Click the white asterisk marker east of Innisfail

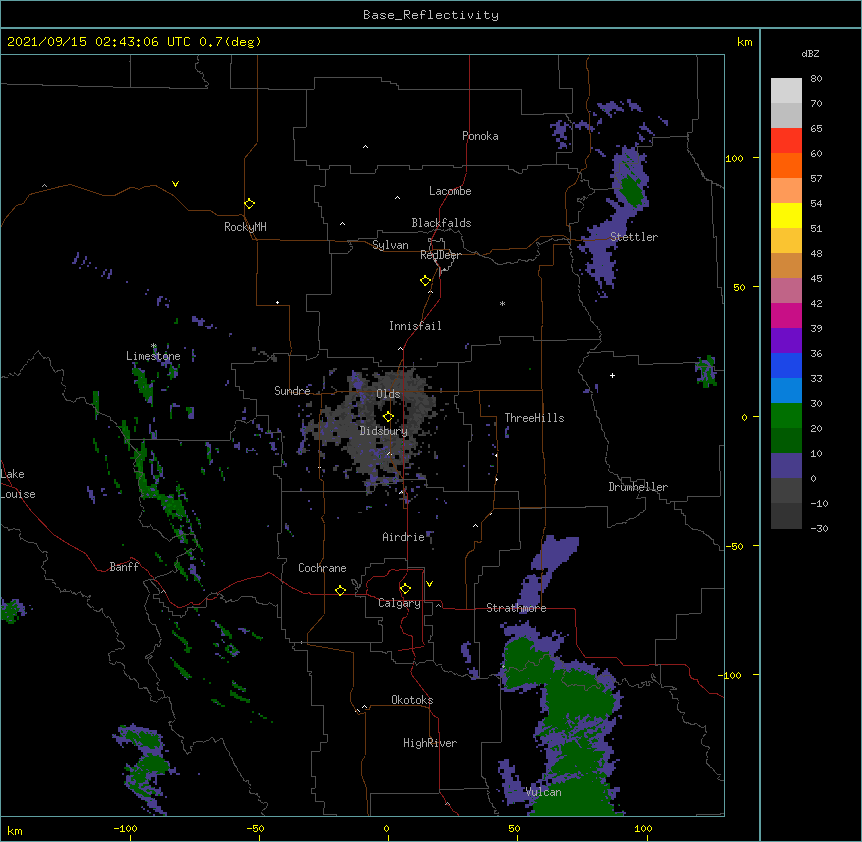[502, 303]
